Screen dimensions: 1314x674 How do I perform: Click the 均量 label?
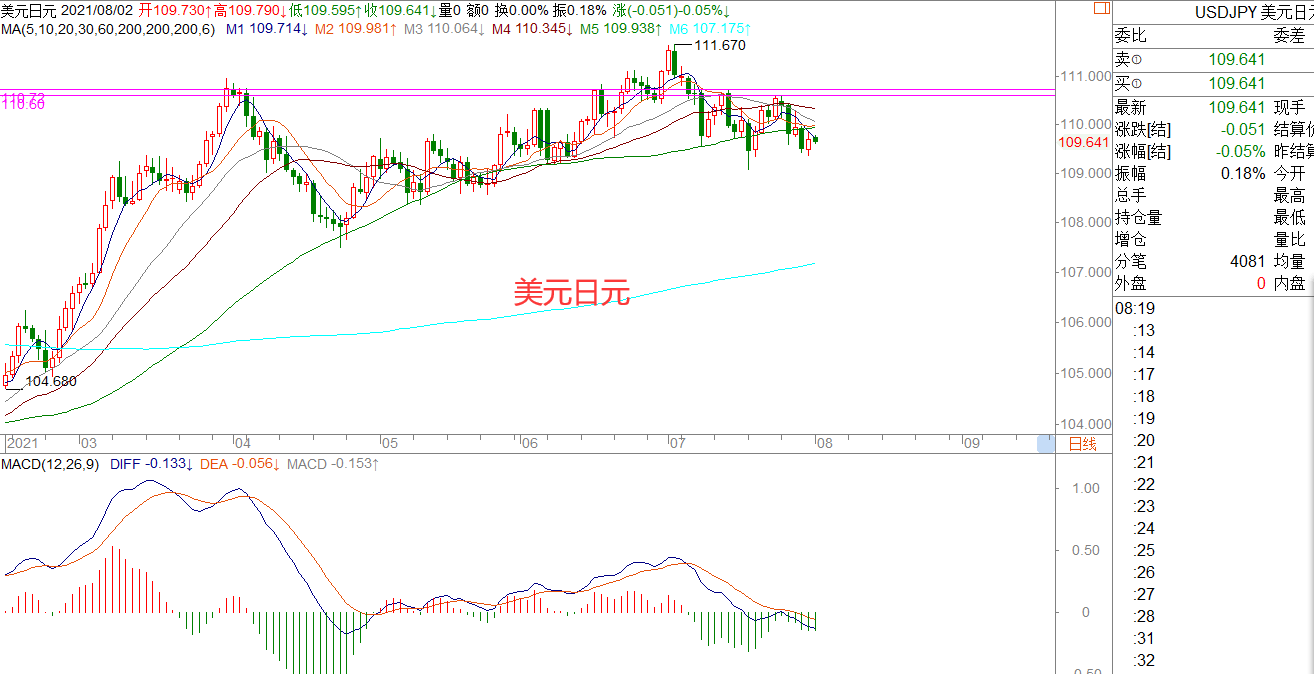[1290, 262]
